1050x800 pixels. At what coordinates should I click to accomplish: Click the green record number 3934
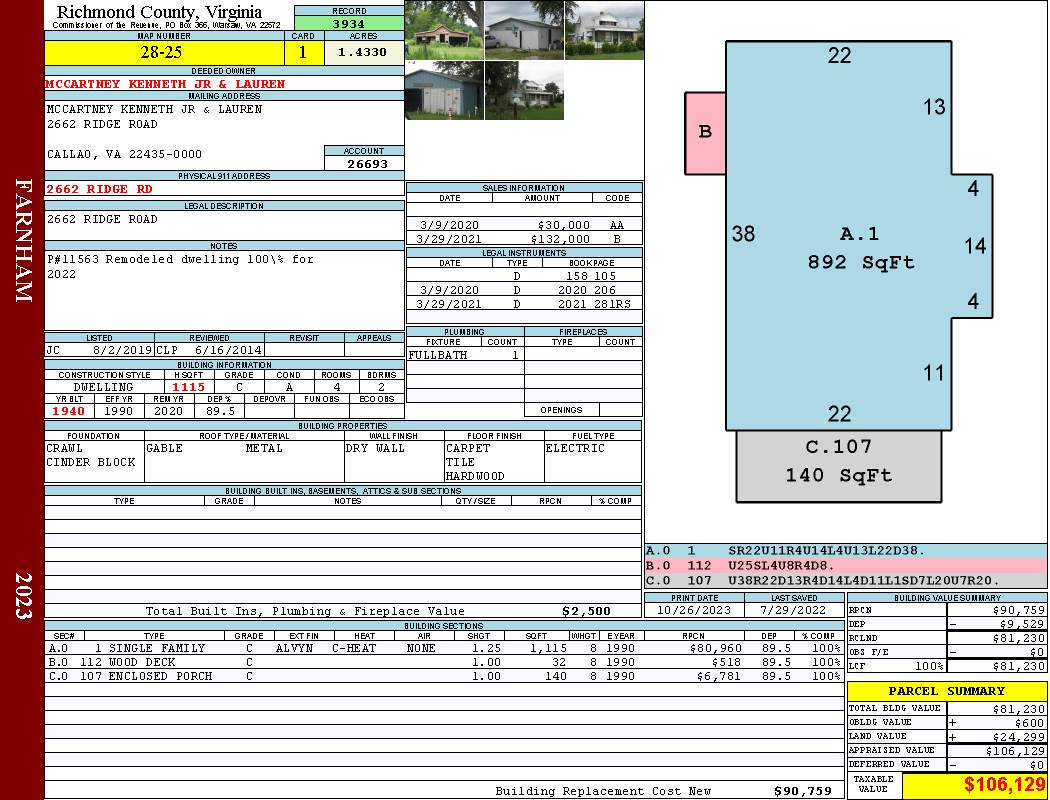coord(349,24)
